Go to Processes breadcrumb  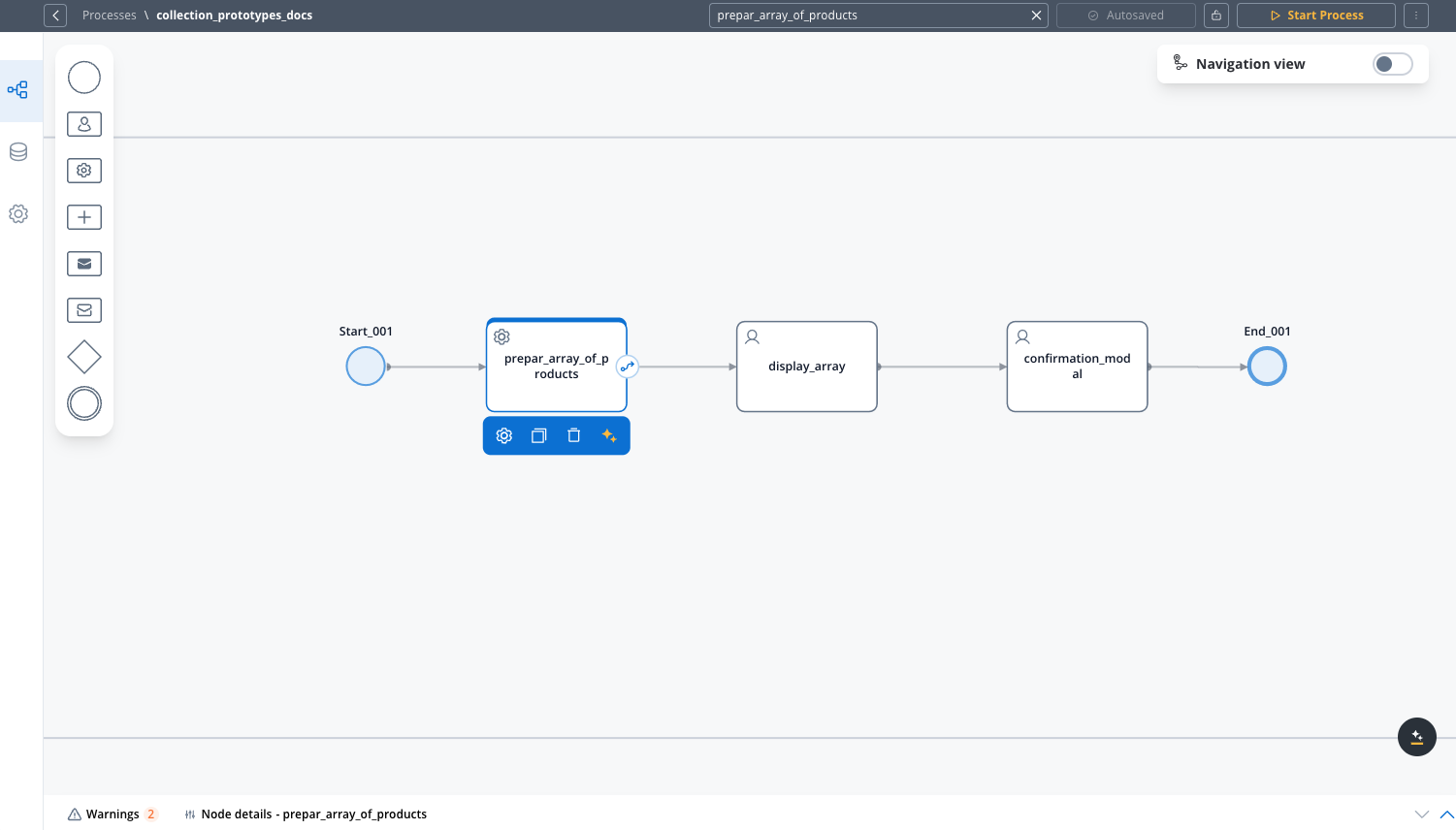110,16
